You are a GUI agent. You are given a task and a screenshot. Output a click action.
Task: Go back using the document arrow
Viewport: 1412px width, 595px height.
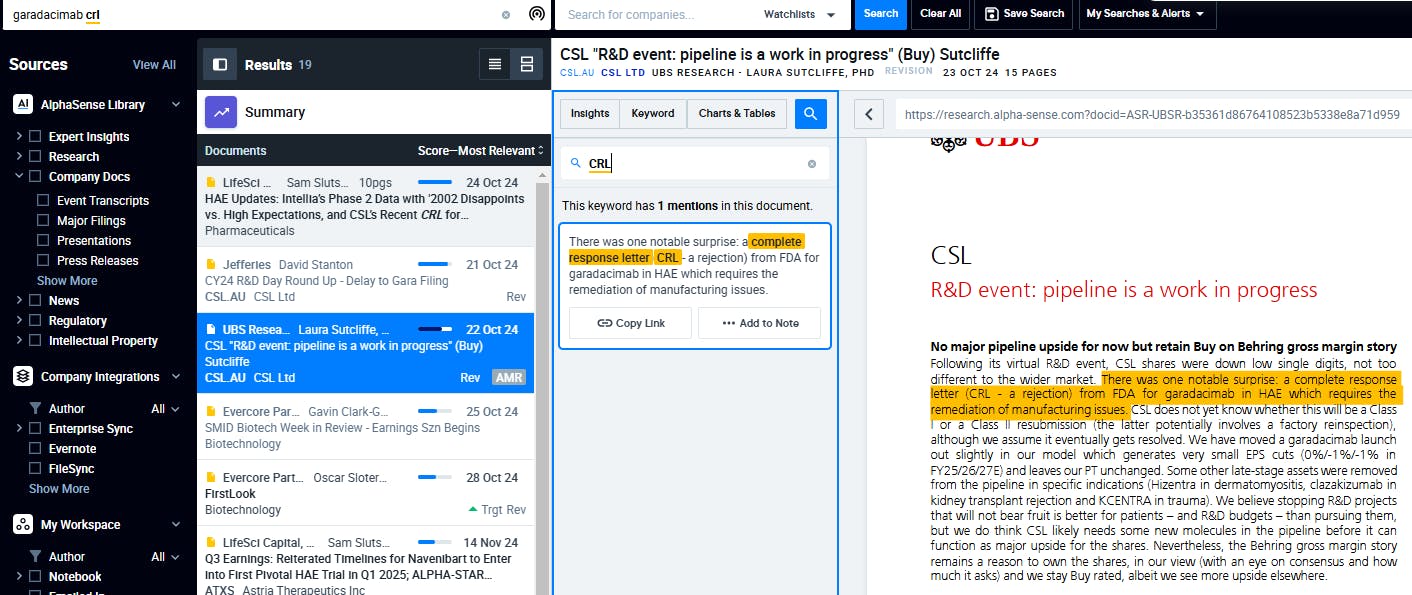click(x=869, y=114)
